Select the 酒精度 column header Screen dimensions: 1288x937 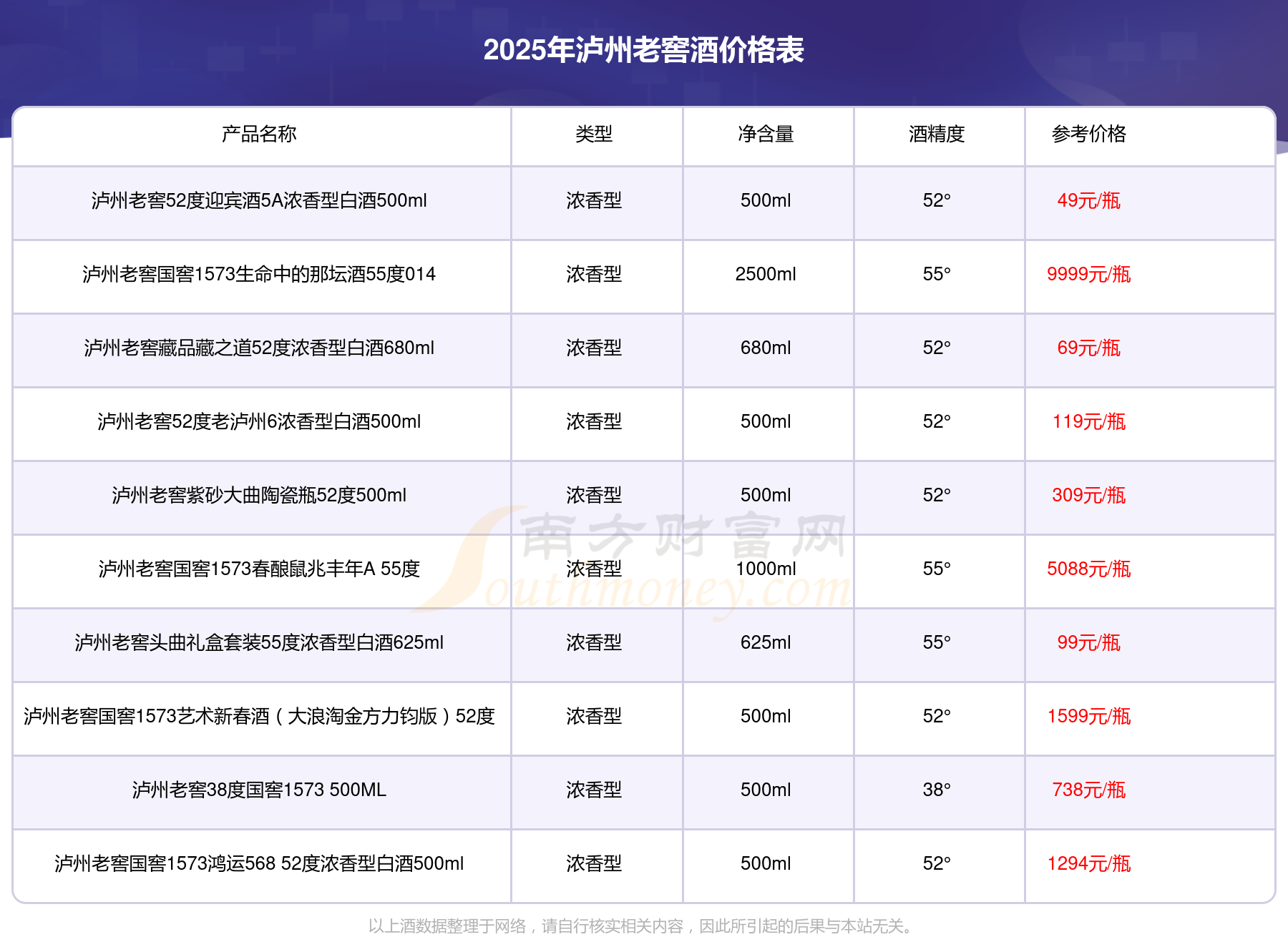(x=937, y=134)
